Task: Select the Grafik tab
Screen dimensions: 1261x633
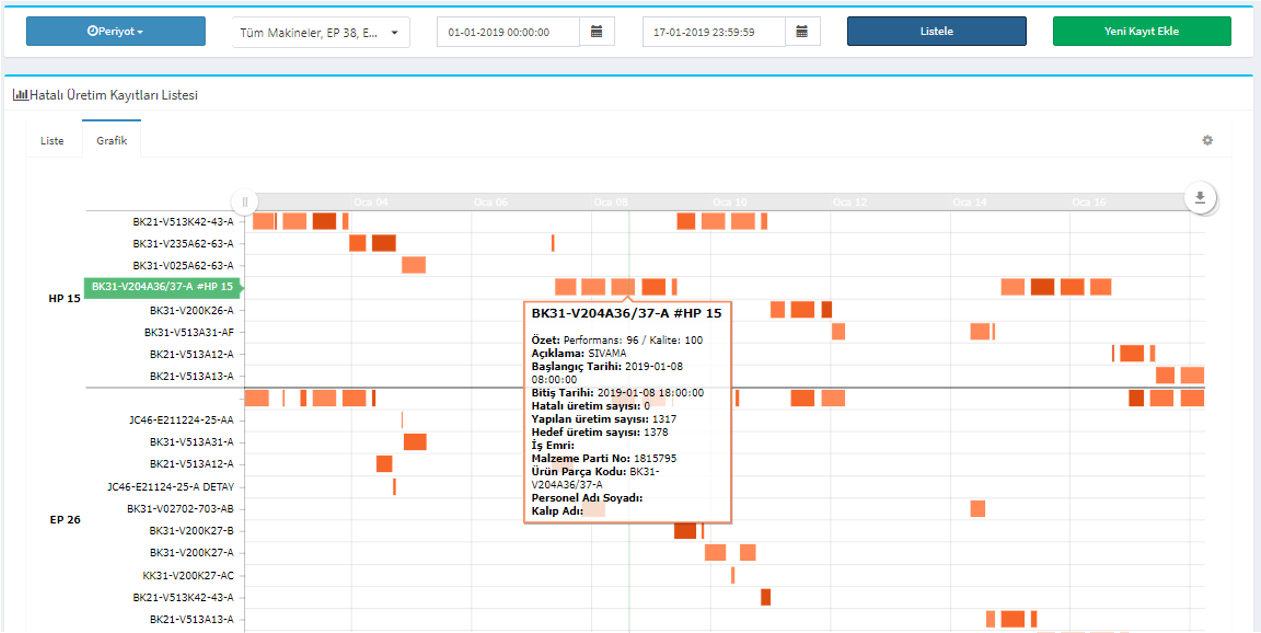Action: tap(111, 141)
